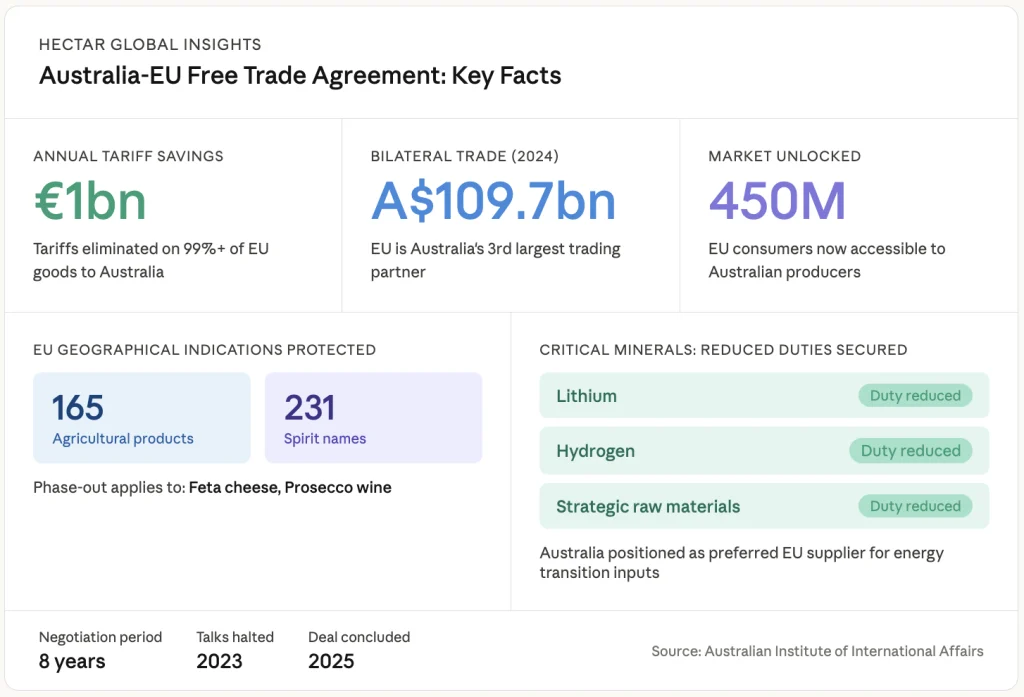This screenshot has height=697, width=1024.
Task: Click the 'Hydrogen' row label
Action: (x=595, y=451)
